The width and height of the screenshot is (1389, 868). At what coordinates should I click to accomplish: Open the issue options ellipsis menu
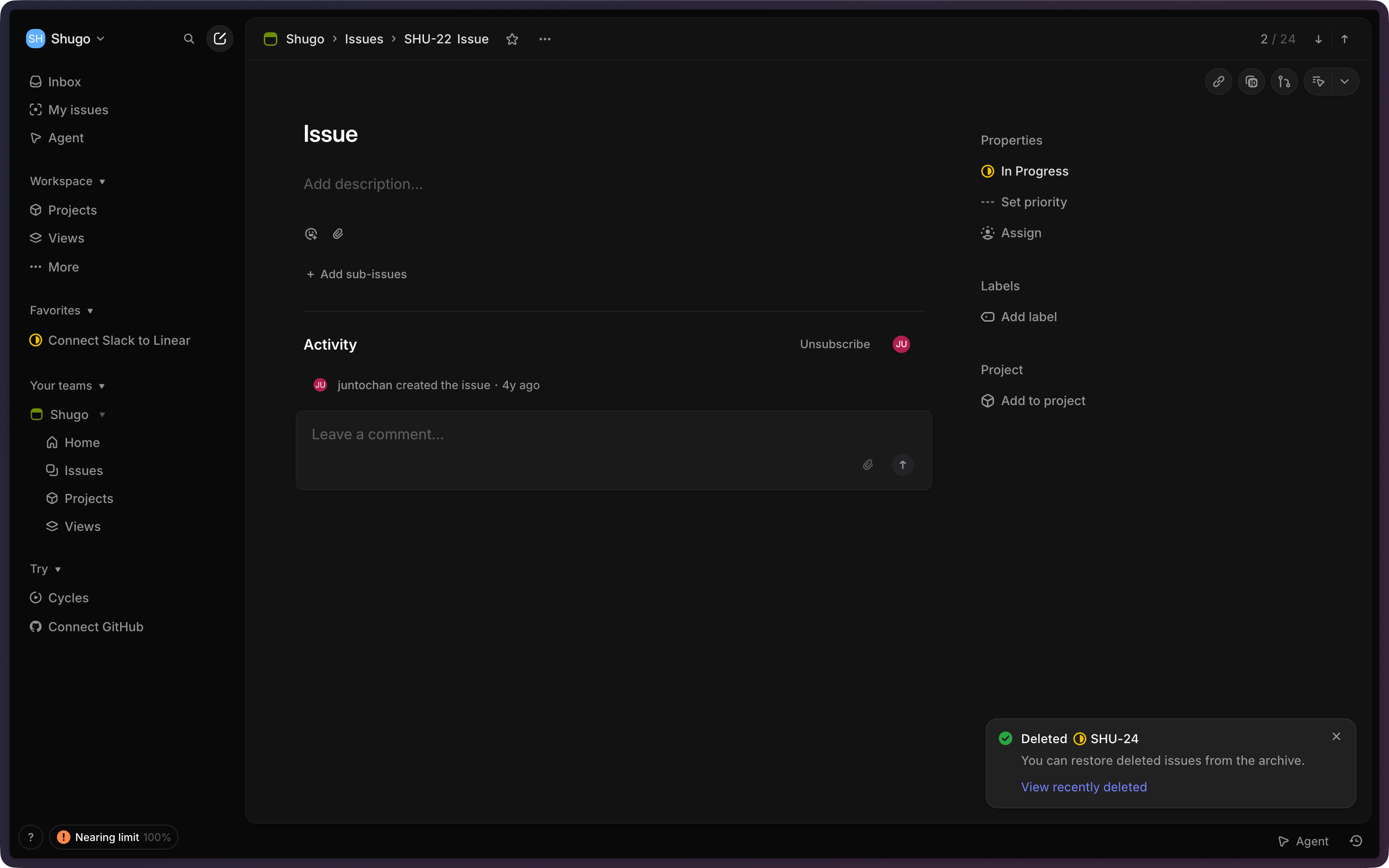click(x=545, y=39)
